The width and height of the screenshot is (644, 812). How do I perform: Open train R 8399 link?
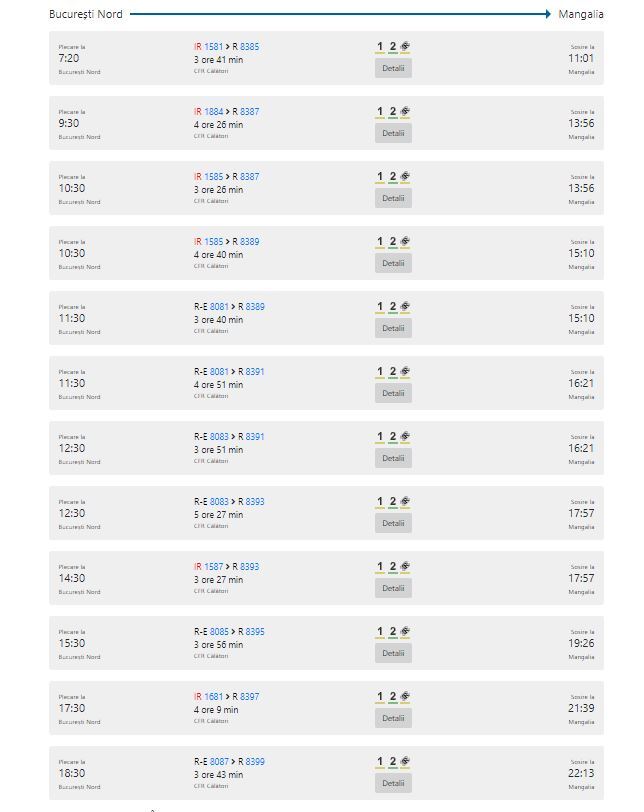(255, 762)
